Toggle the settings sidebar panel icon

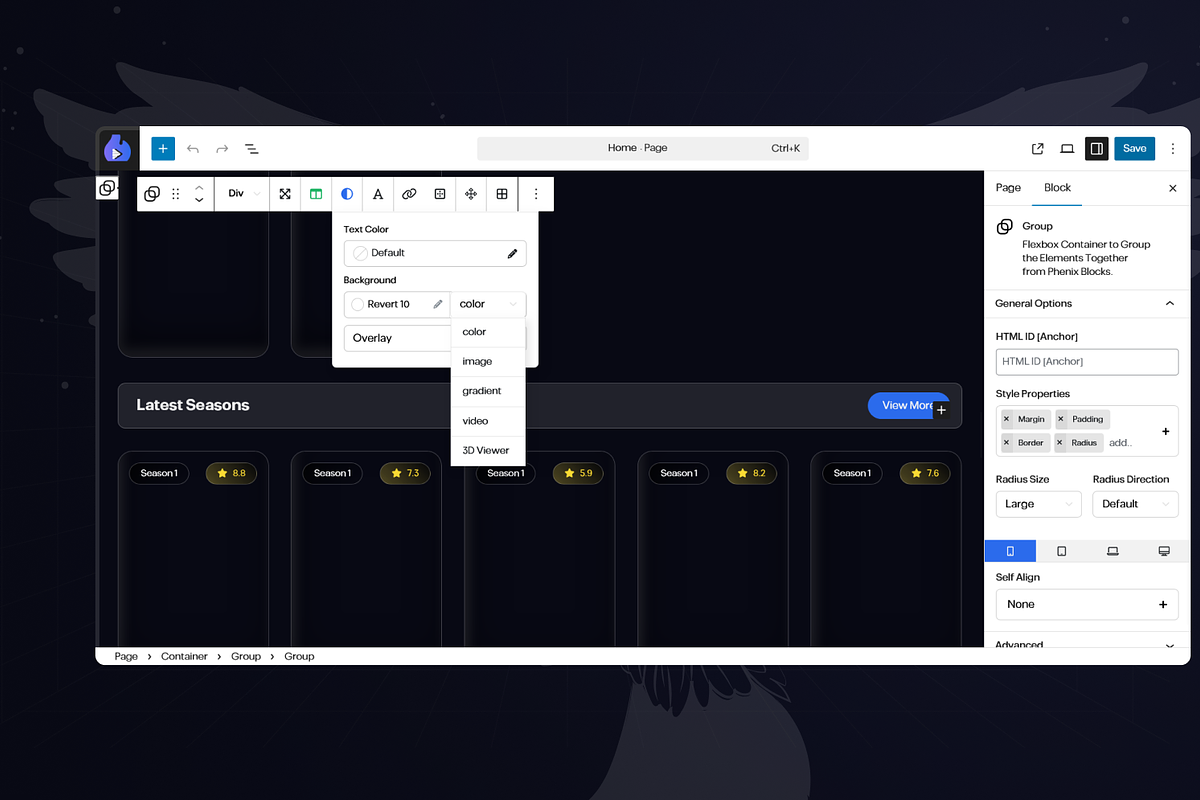pyautogui.click(x=1097, y=148)
